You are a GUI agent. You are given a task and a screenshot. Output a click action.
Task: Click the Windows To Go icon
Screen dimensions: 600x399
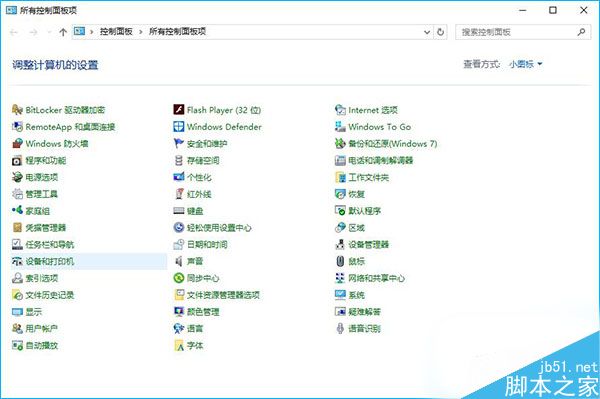coord(340,127)
